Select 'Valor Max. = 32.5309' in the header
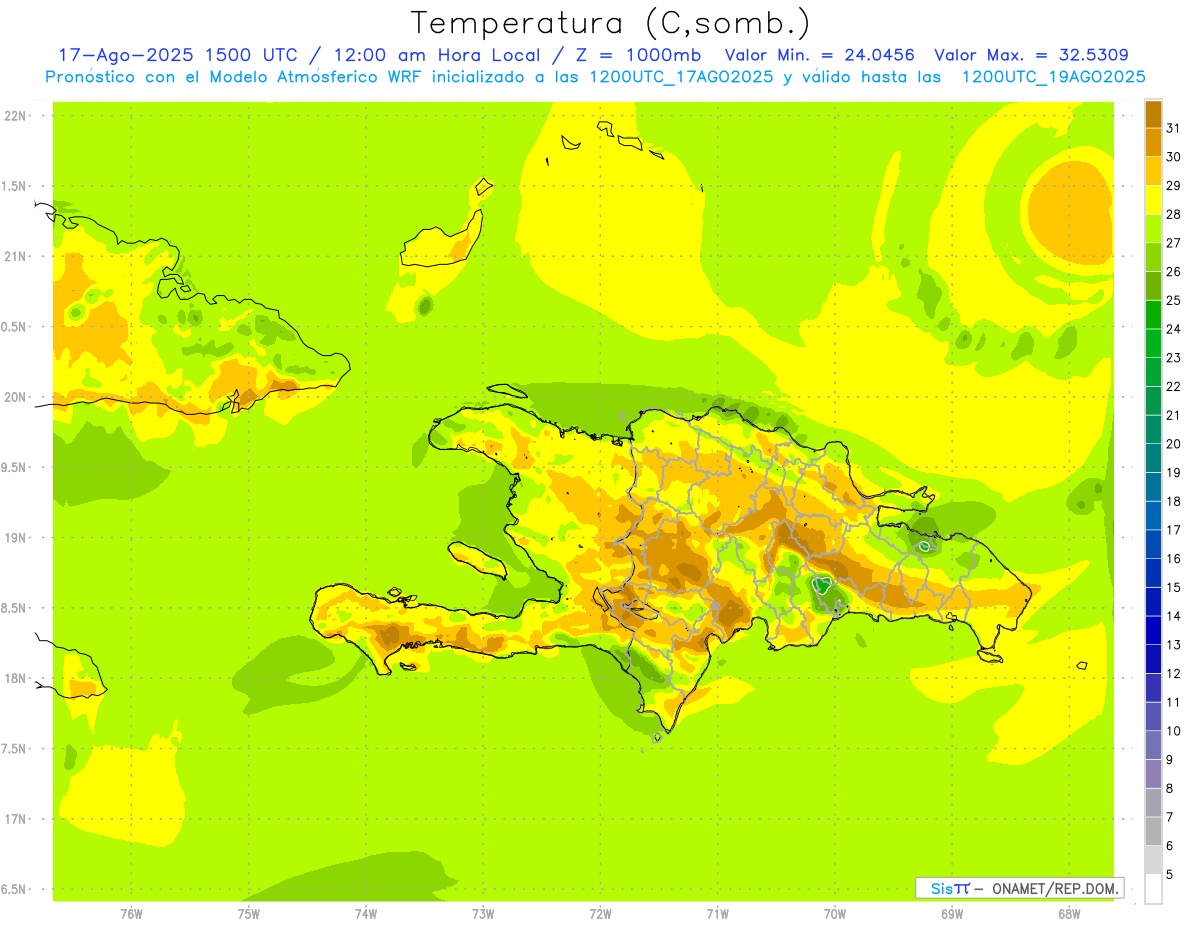The height and width of the screenshot is (927, 1200). [x=1032, y=55]
